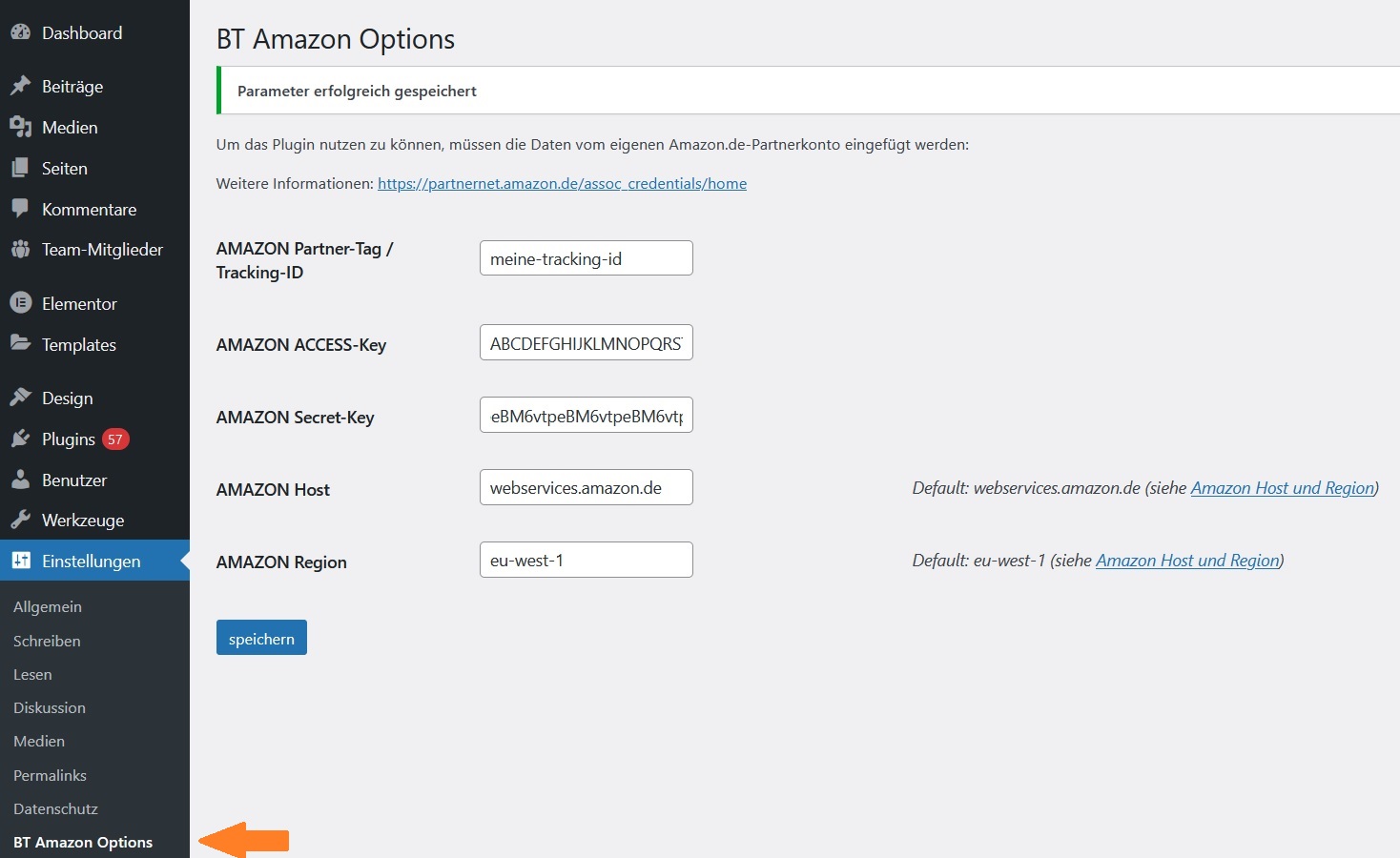Click the Kommentare speech bubble icon
This screenshot has height=858, width=1400.
[x=20, y=209]
